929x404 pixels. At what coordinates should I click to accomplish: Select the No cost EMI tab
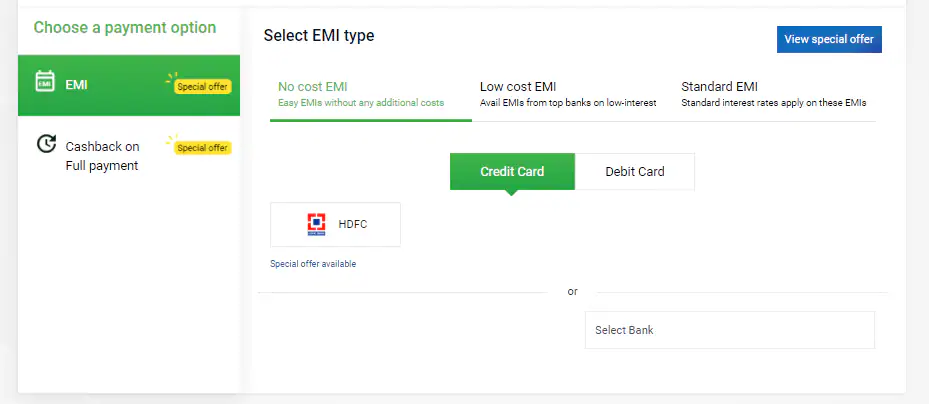313,87
